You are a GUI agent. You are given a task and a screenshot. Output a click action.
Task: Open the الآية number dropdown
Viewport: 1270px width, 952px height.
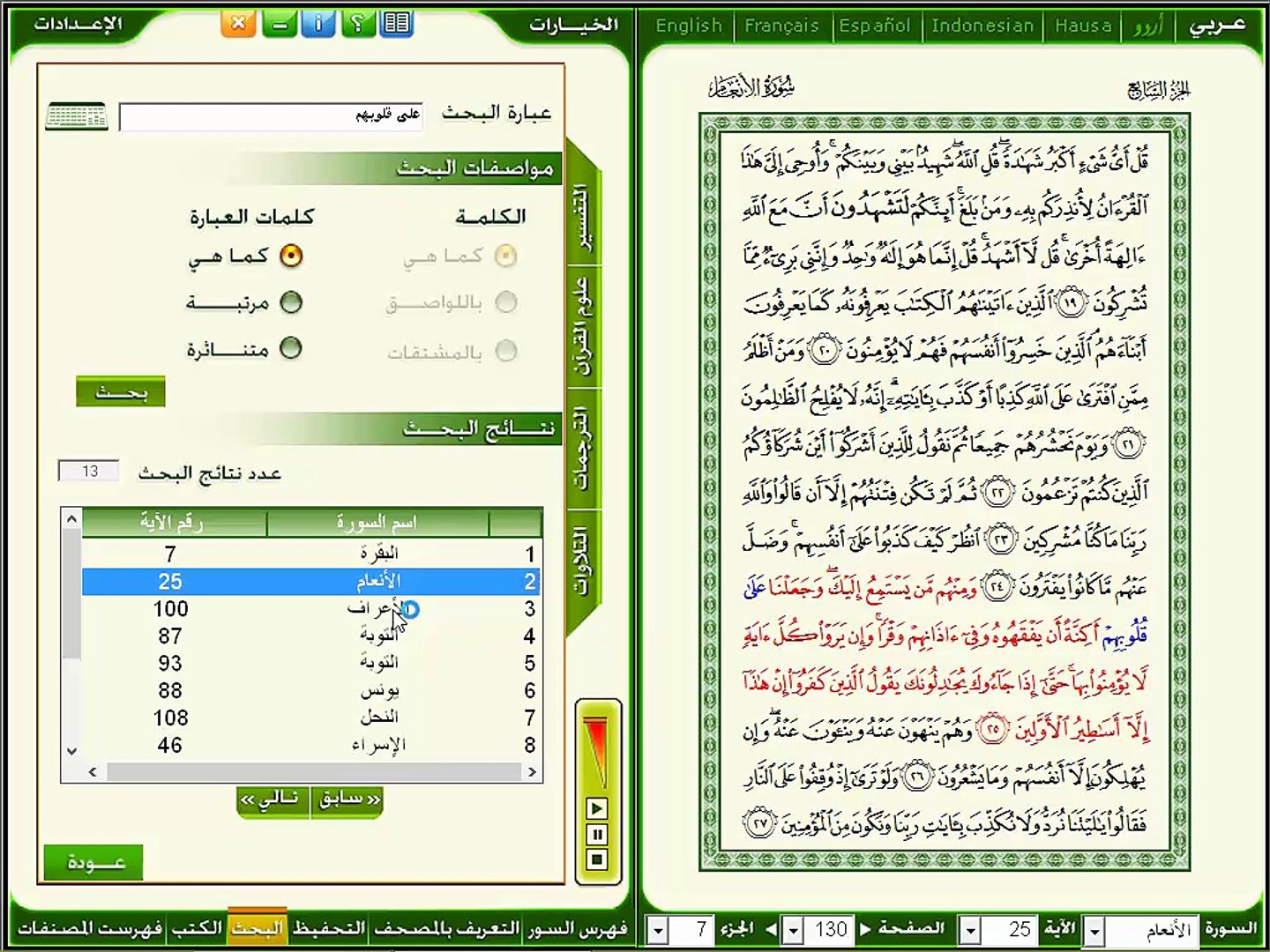pos(971,930)
